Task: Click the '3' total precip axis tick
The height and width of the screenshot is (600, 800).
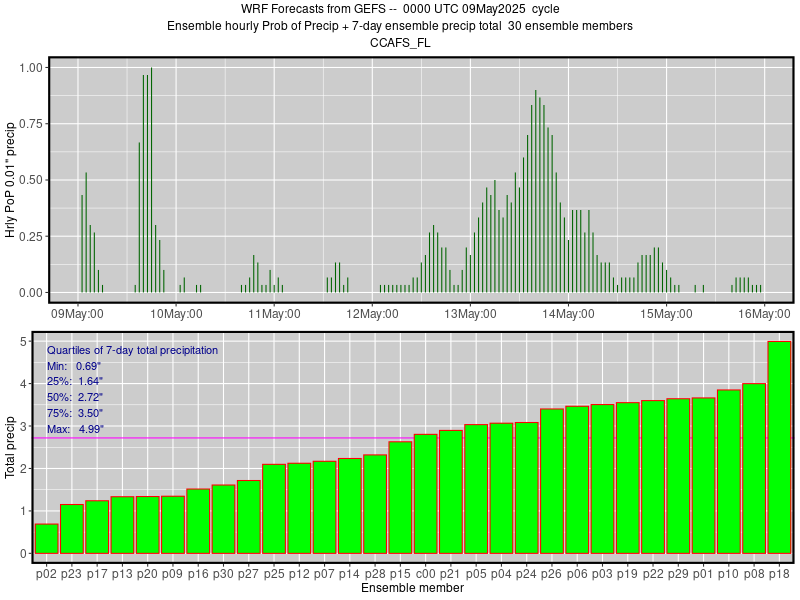Action: 24,426
